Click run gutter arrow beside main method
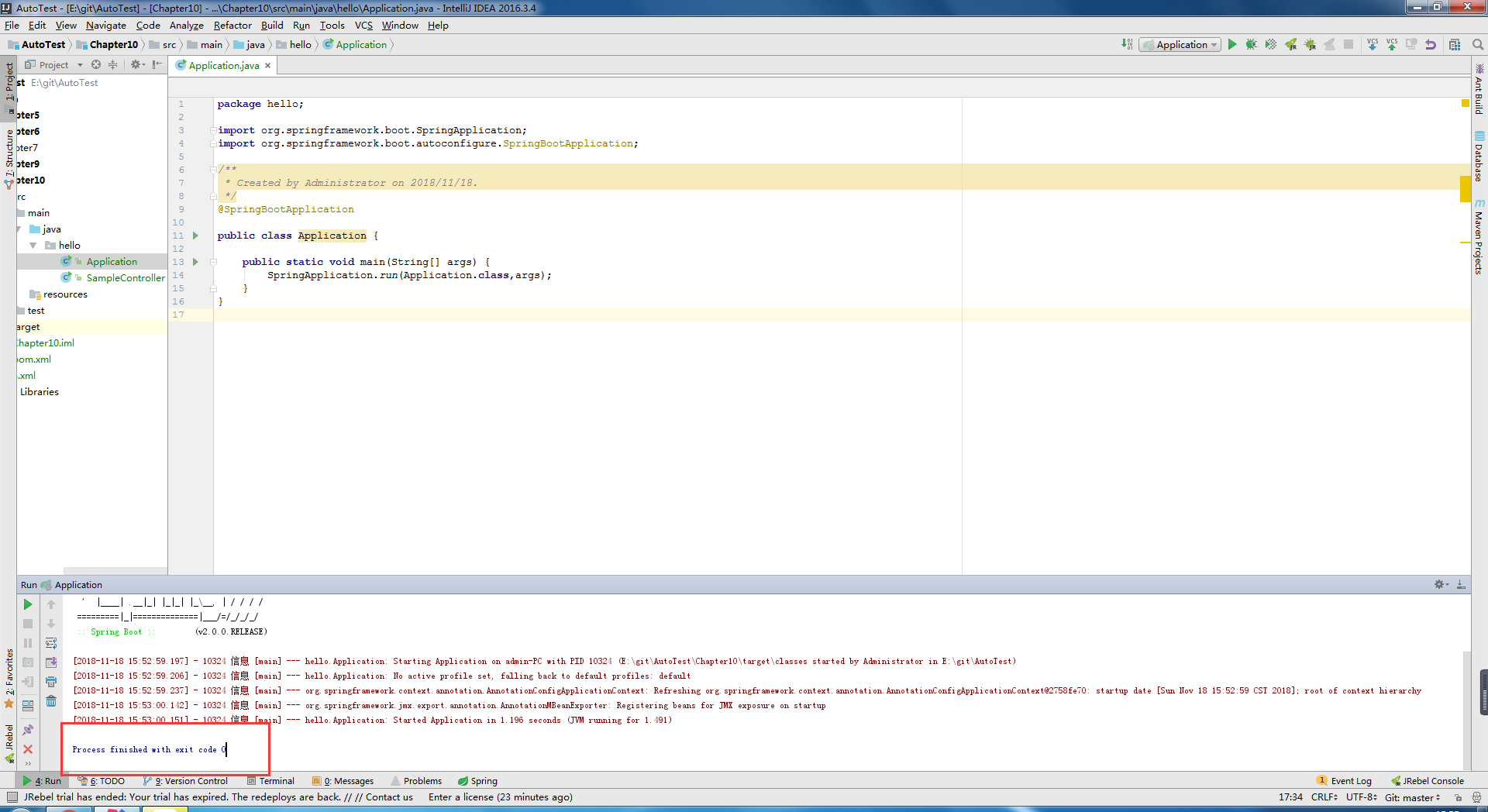 click(x=195, y=262)
